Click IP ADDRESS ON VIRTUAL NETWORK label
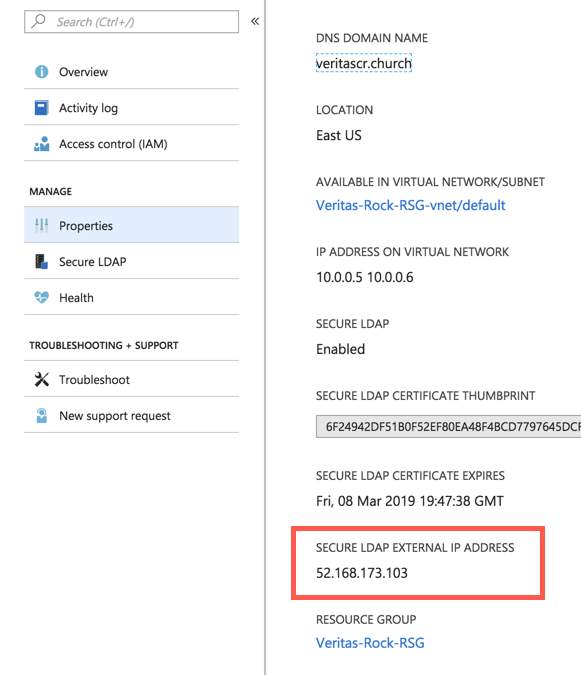The image size is (581, 675). (412, 252)
